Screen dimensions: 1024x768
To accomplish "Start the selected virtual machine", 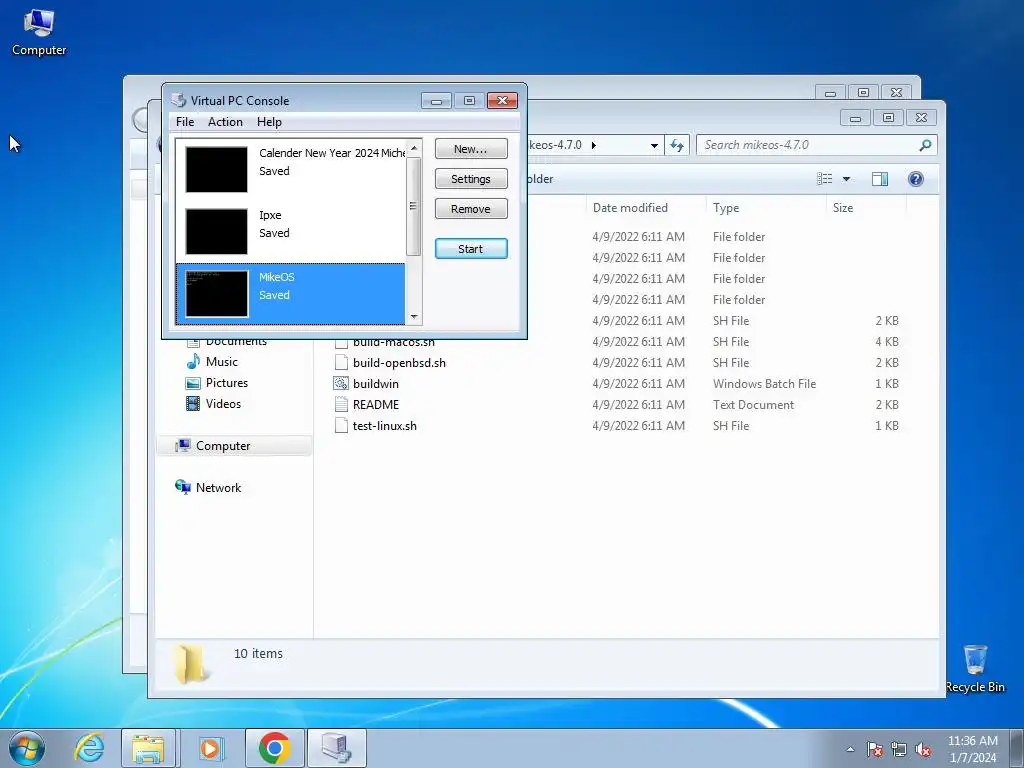I will (x=471, y=249).
